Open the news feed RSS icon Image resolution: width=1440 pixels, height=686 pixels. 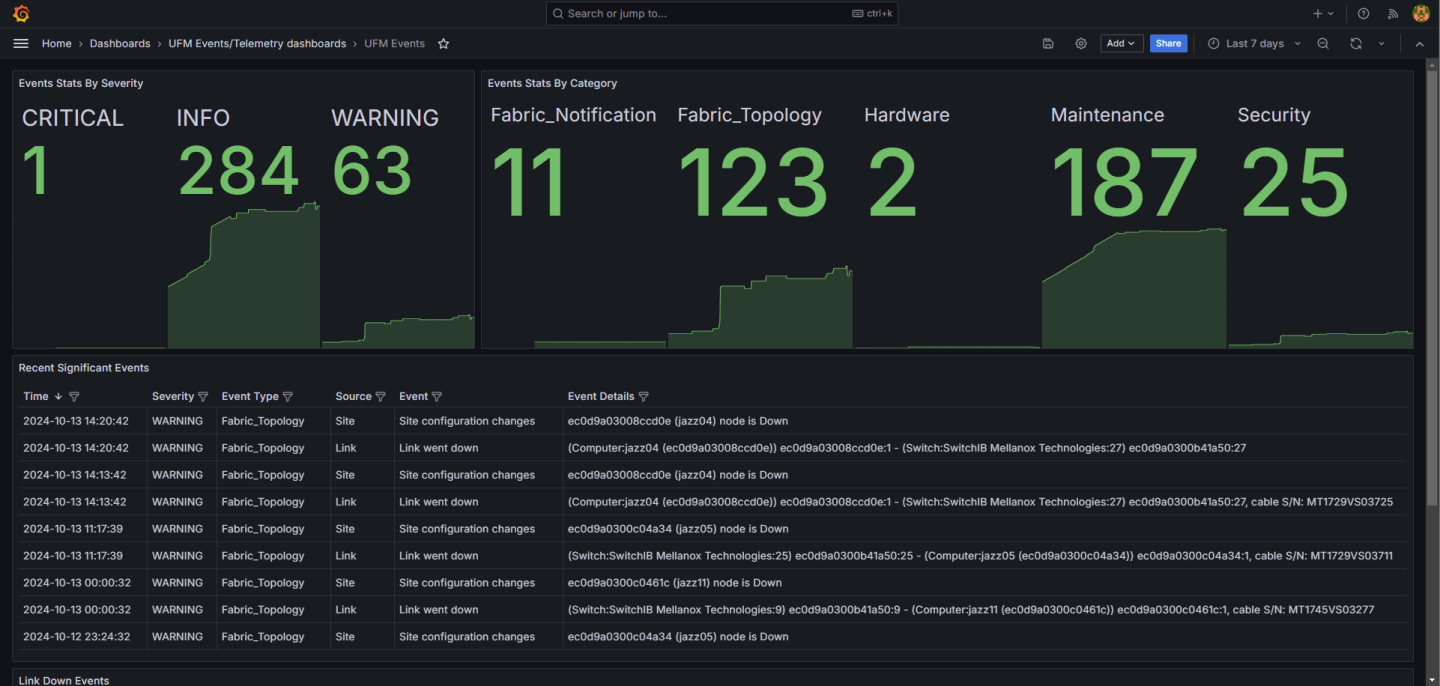pos(1392,13)
